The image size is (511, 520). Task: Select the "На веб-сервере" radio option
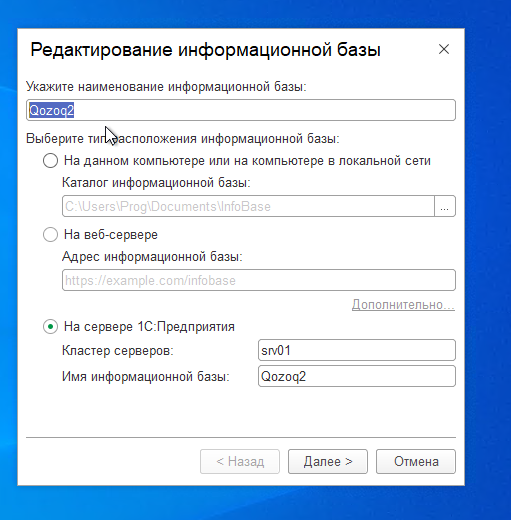50,235
